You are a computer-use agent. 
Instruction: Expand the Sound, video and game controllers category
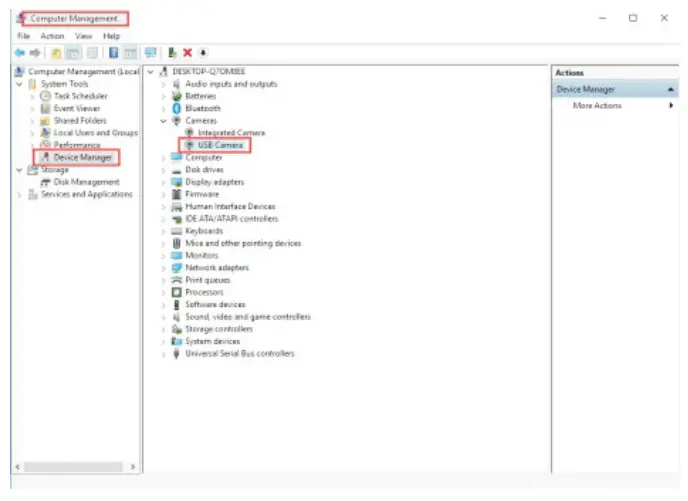point(163,317)
